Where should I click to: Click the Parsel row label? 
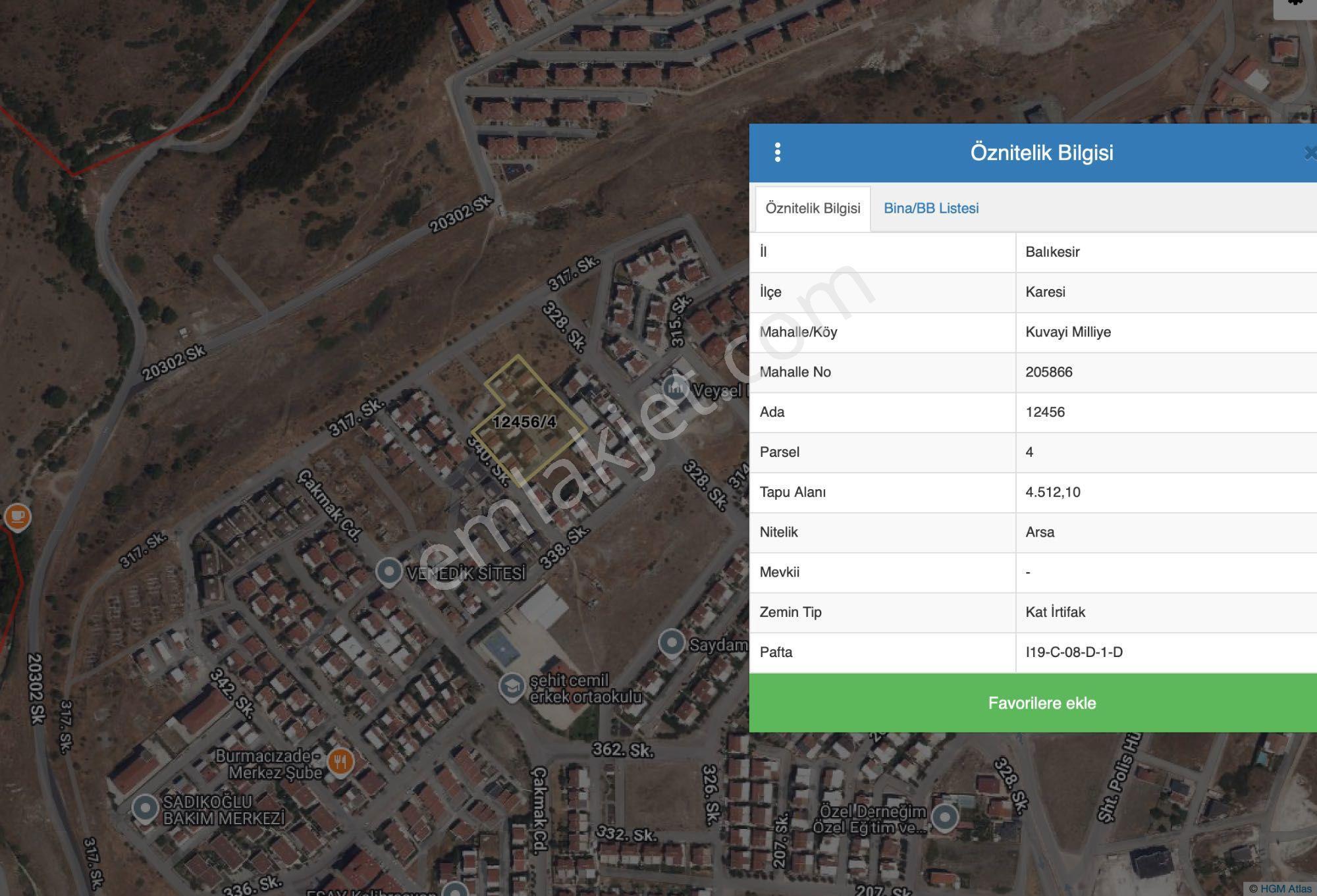click(x=780, y=452)
